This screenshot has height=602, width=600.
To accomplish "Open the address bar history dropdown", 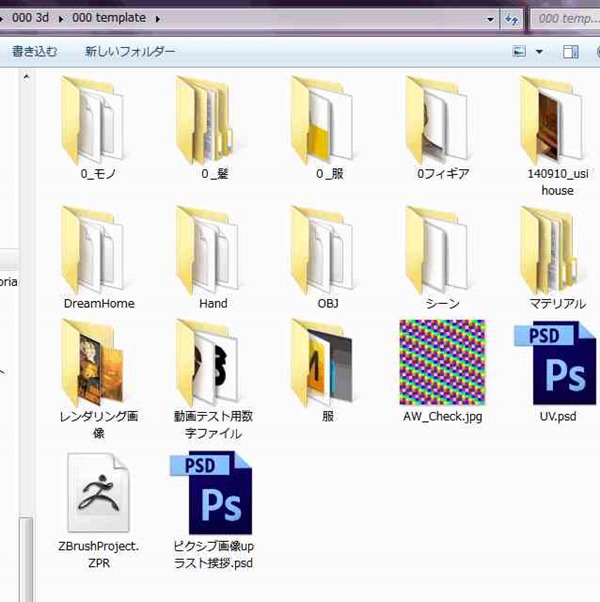I will click(x=489, y=19).
